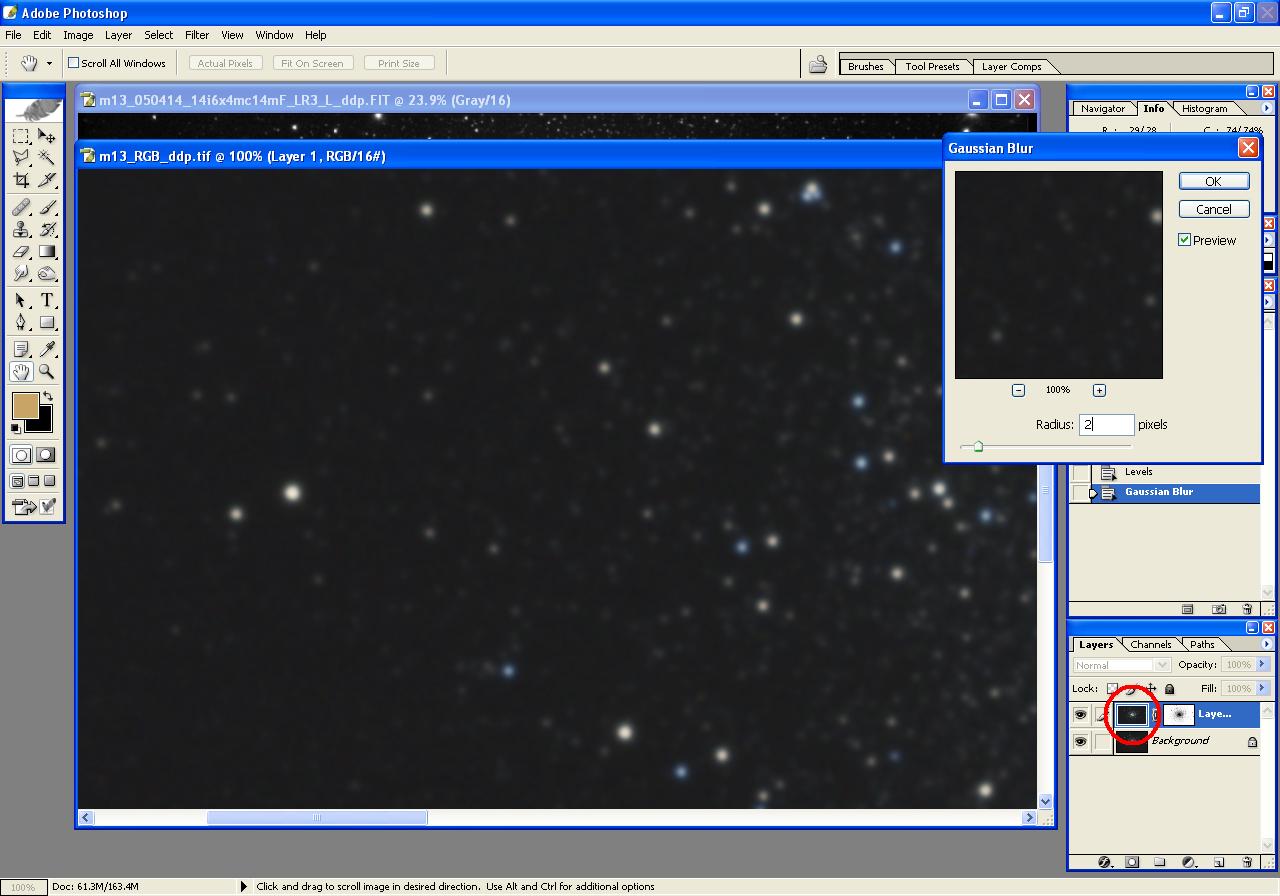The height and width of the screenshot is (896, 1280).
Task: Delete layer using trash icon
Action: point(1247,862)
